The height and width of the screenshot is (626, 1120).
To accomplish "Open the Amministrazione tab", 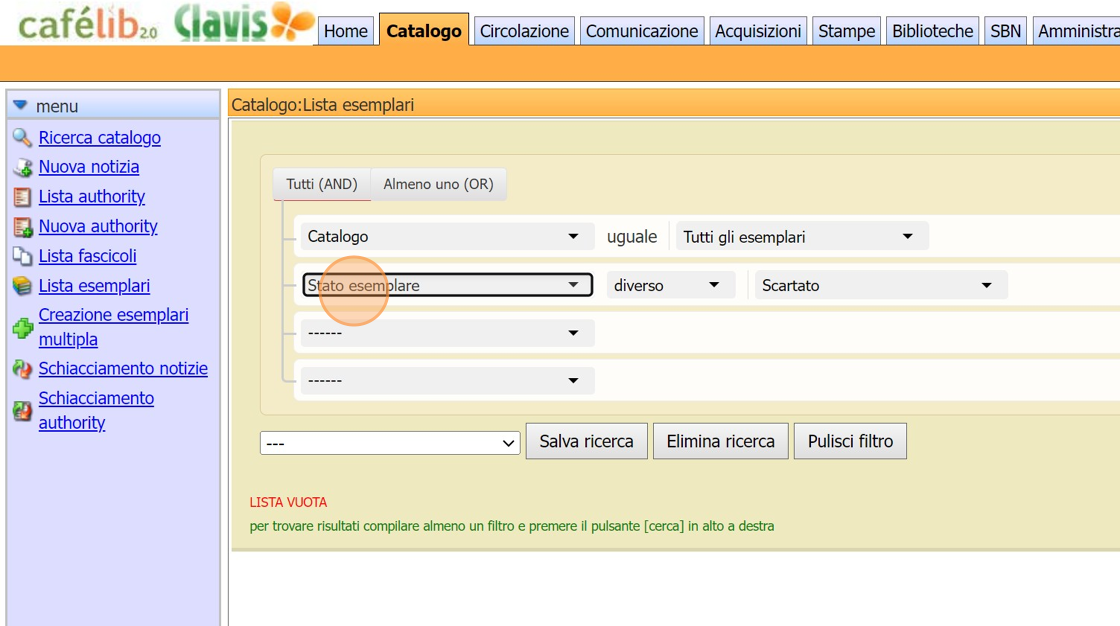I will click(1076, 31).
